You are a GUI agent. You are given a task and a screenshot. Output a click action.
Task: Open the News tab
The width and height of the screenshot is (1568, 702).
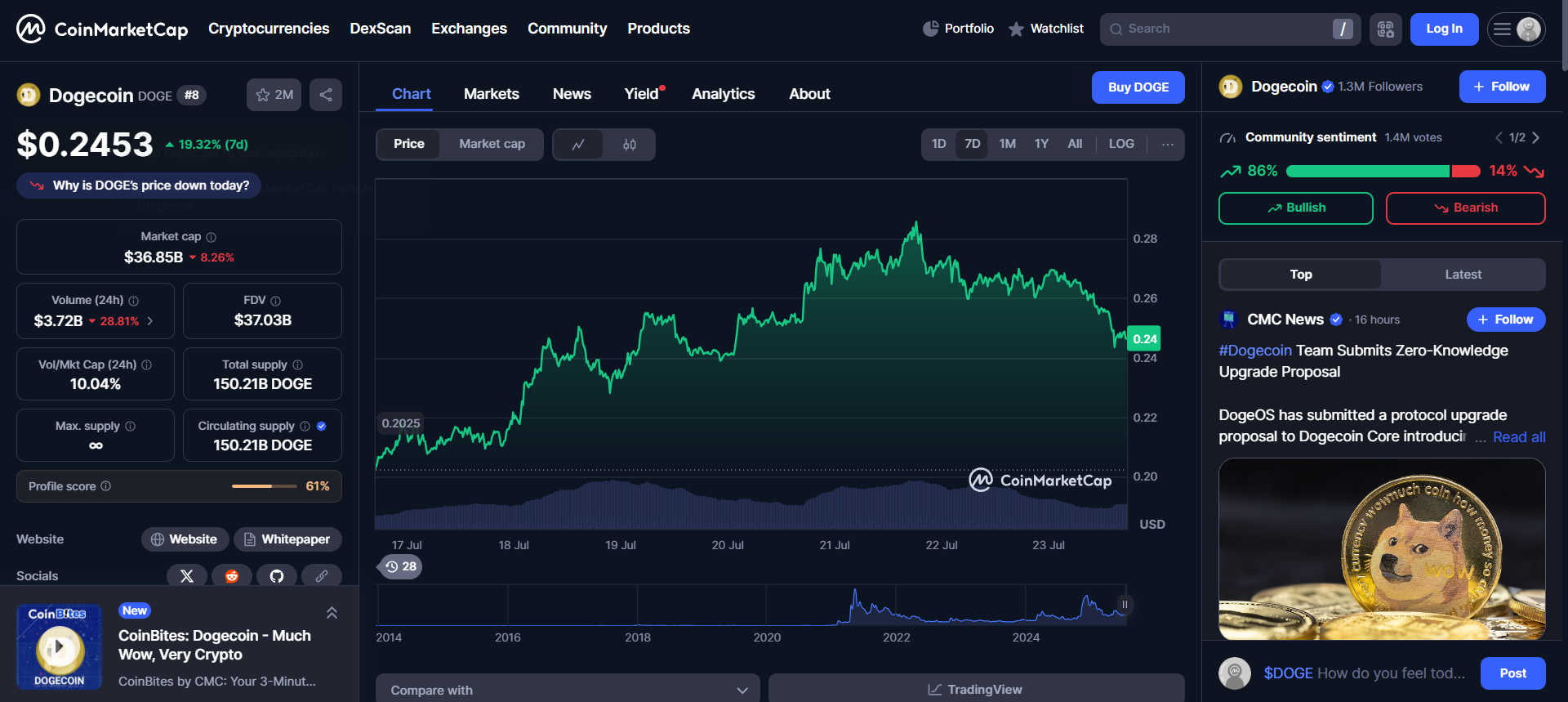click(572, 94)
